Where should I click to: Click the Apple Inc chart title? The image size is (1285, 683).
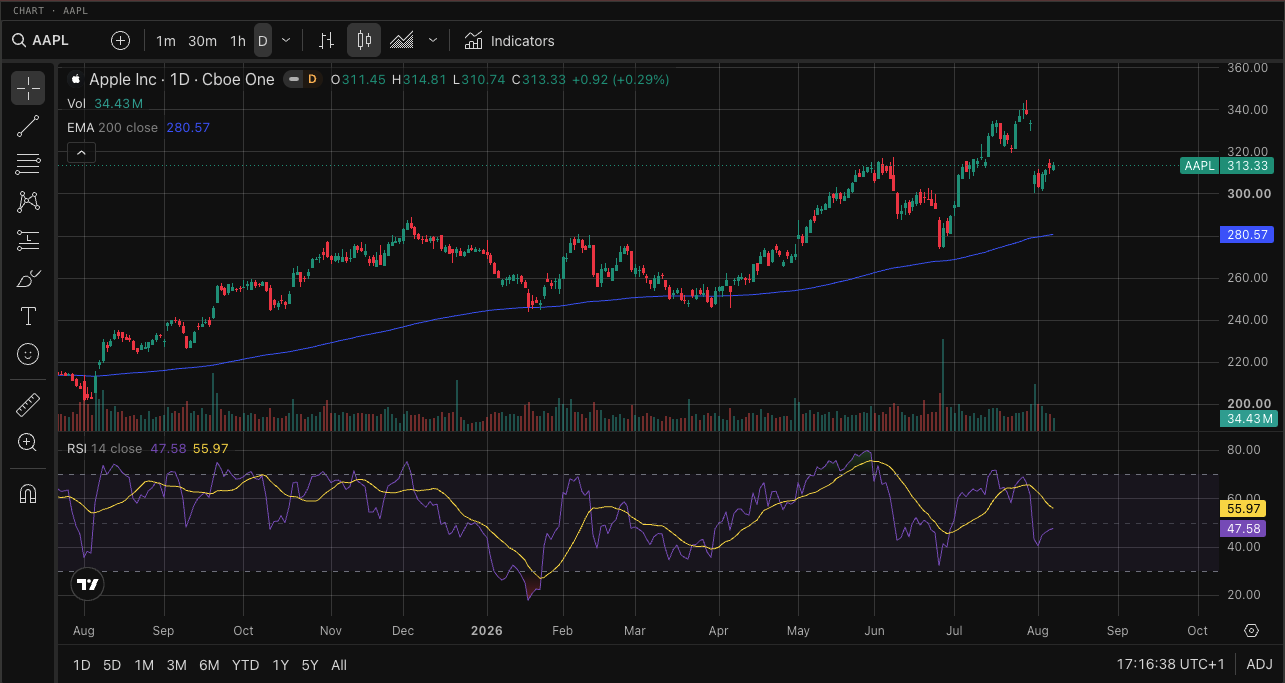click(181, 80)
